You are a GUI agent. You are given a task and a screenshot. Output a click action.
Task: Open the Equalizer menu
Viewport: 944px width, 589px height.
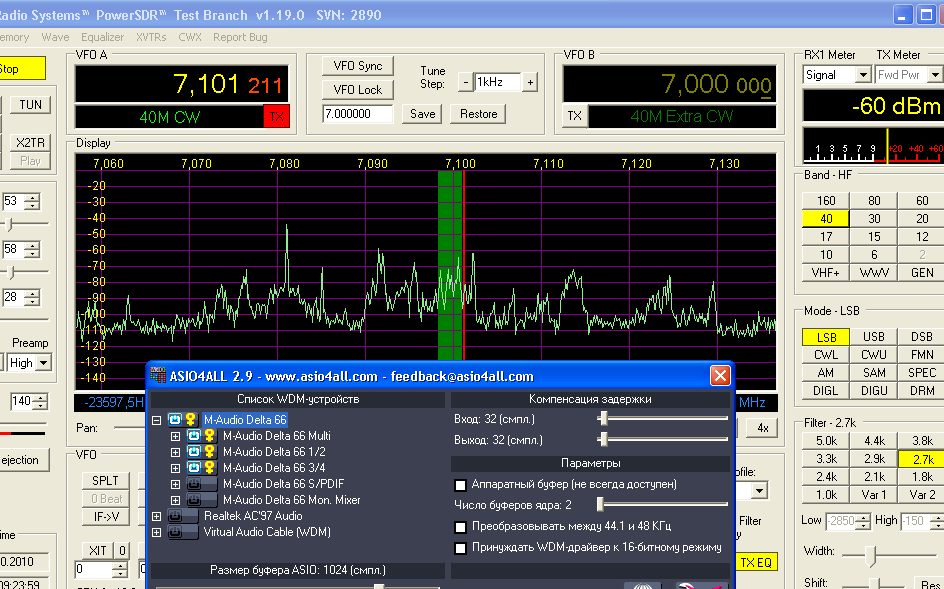[102, 37]
